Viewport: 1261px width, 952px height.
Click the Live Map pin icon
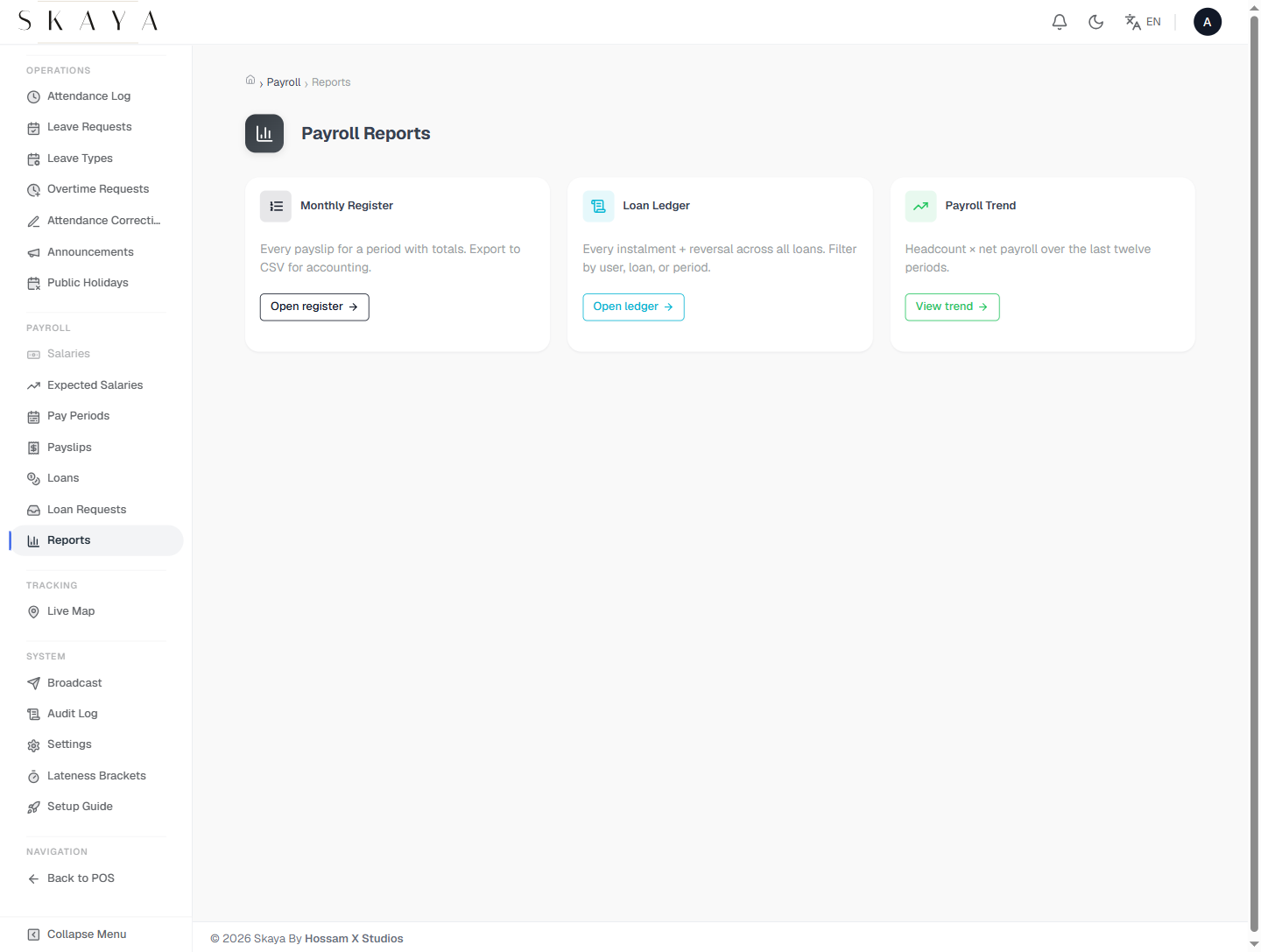tap(33, 612)
